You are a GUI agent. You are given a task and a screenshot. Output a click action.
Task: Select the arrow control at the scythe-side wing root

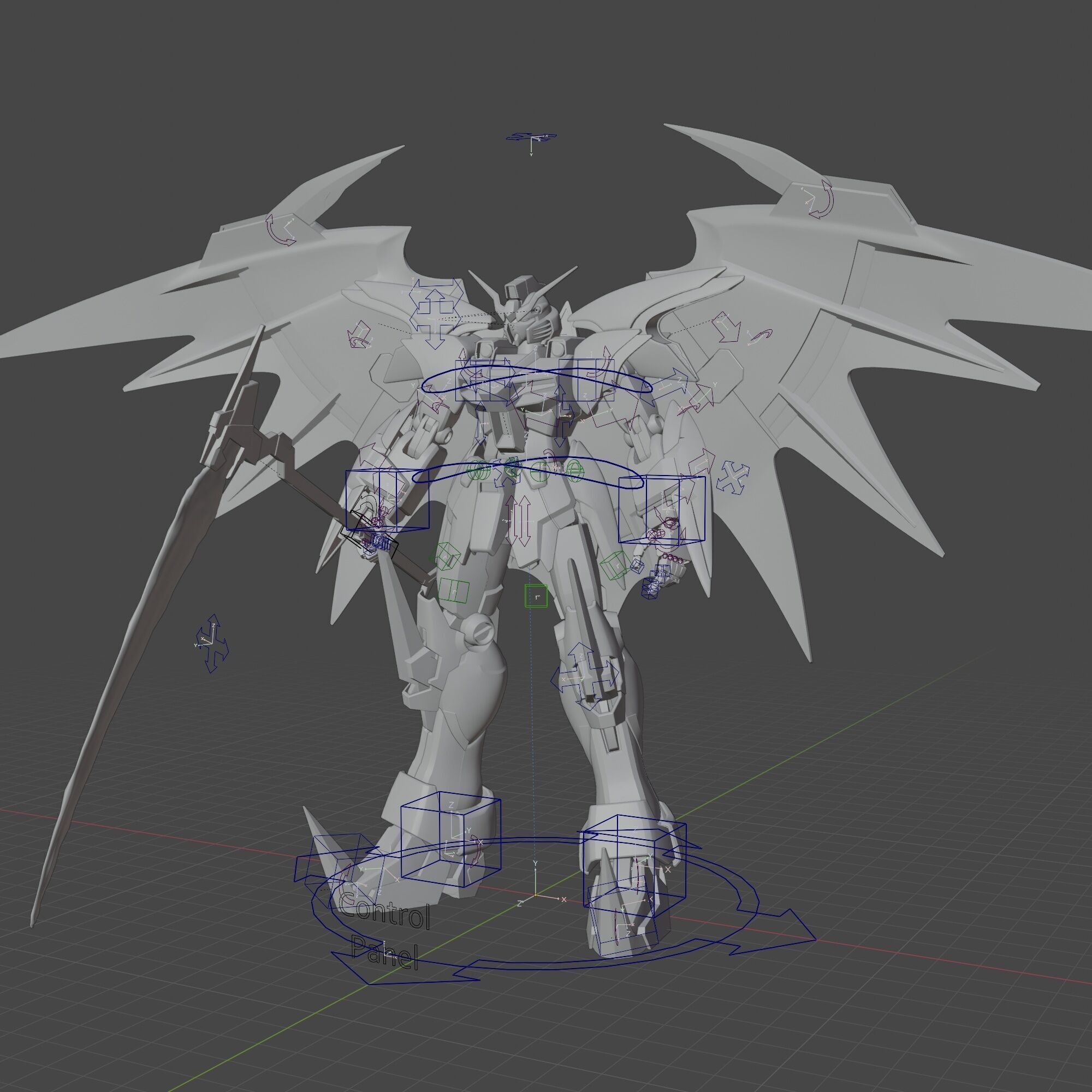coord(359,335)
